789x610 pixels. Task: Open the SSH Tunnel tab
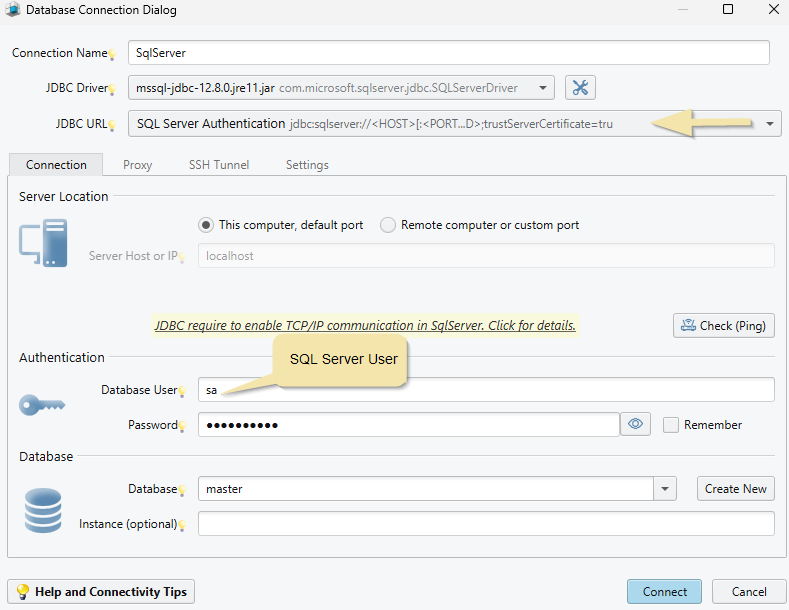(219, 165)
